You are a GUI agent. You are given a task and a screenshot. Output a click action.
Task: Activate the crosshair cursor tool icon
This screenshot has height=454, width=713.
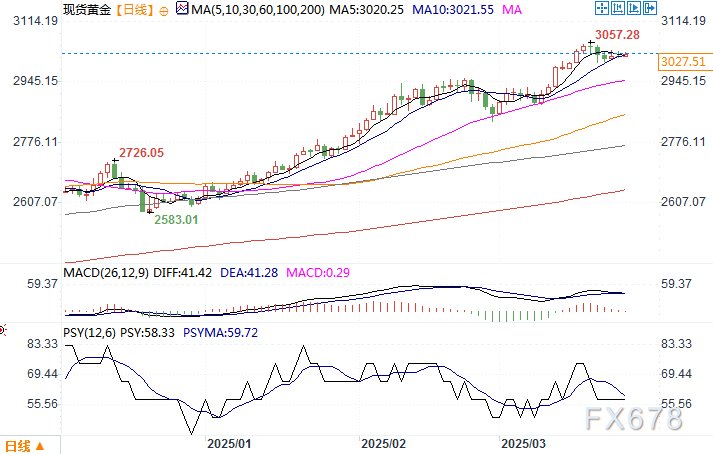(602, 8)
